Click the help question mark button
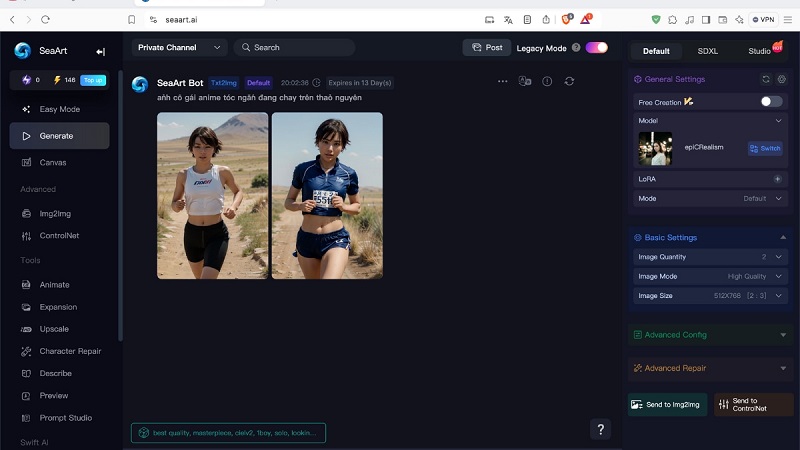 (x=600, y=430)
